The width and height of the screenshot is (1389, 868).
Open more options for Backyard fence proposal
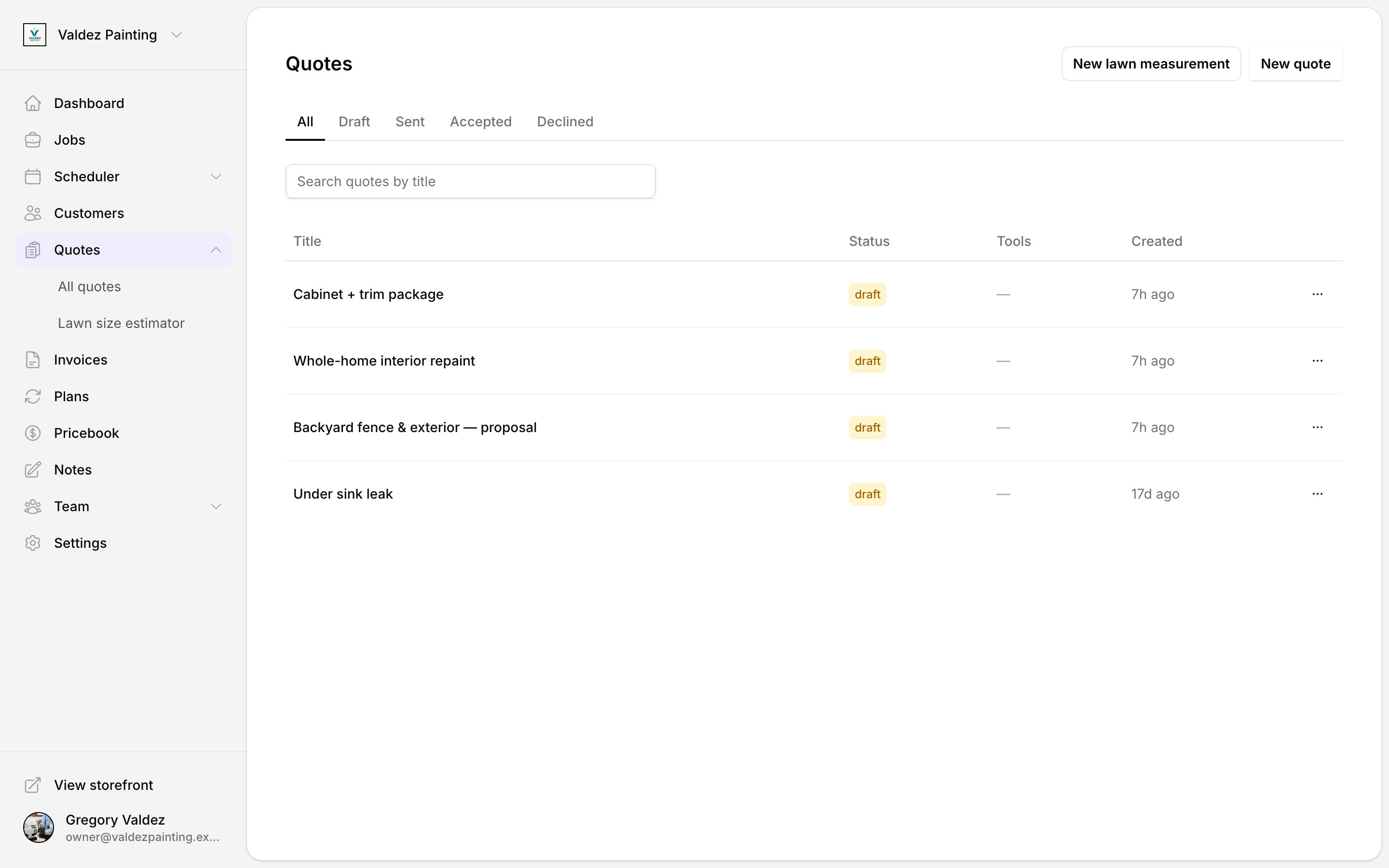[x=1317, y=428]
